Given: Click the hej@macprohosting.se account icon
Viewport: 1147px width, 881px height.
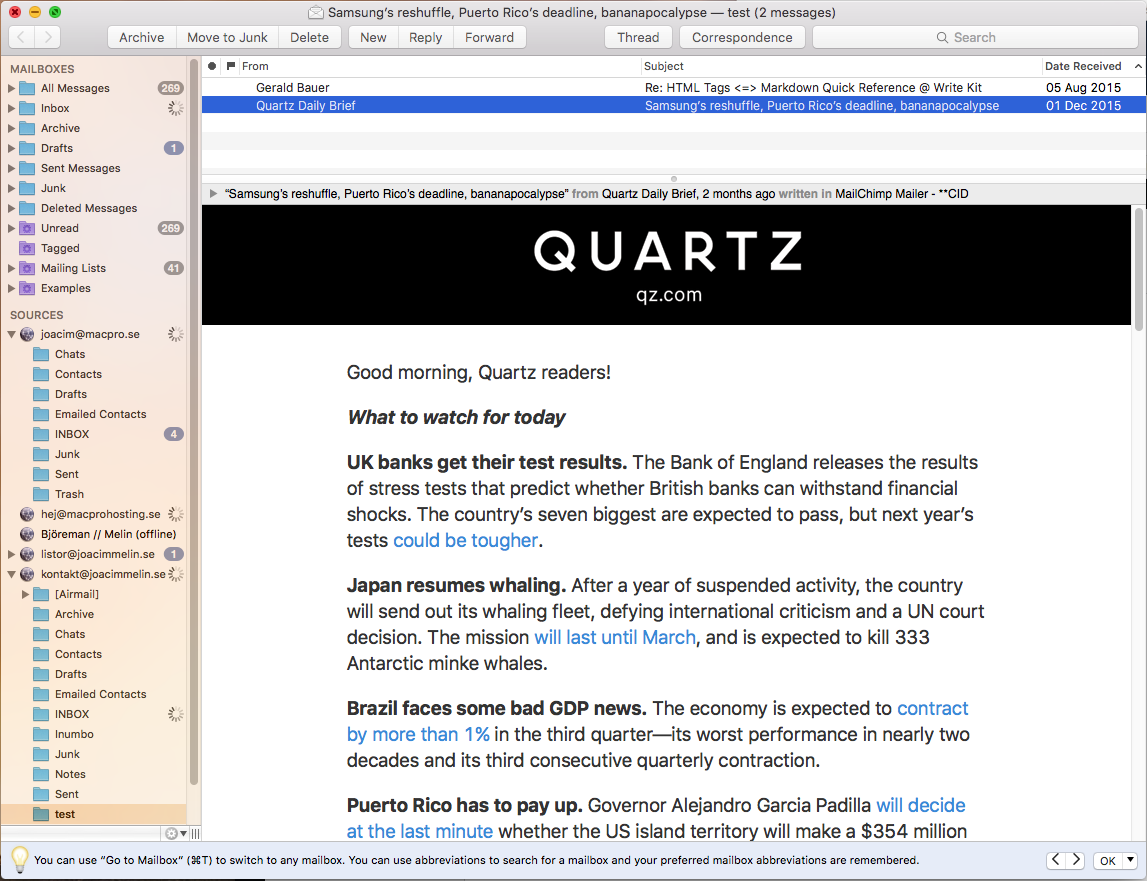Looking at the screenshot, I should pyautogui.click(x=27, y=514).
